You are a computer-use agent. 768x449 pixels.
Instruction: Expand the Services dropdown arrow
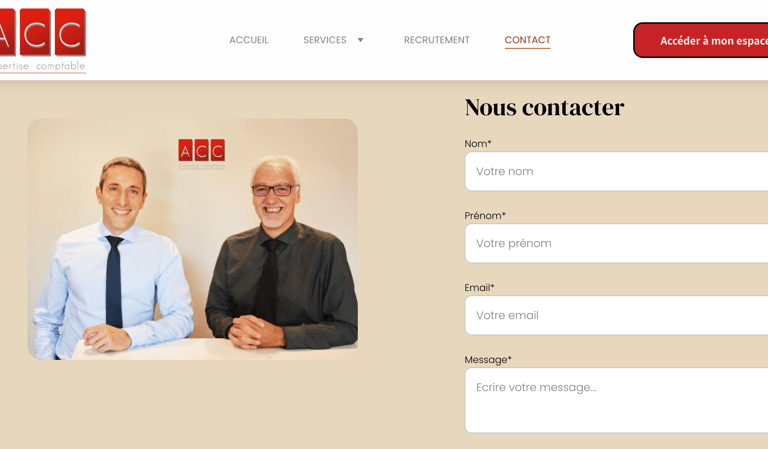click(x=360, y=40)
